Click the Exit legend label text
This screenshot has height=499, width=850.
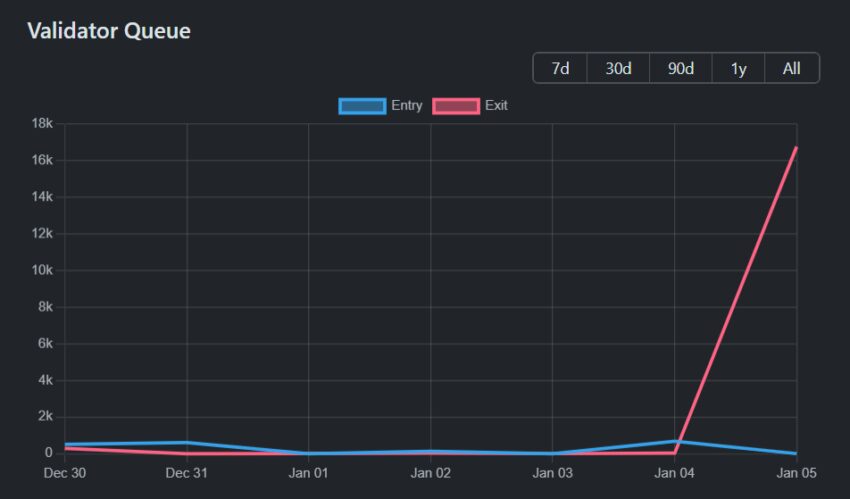[496, 105]
